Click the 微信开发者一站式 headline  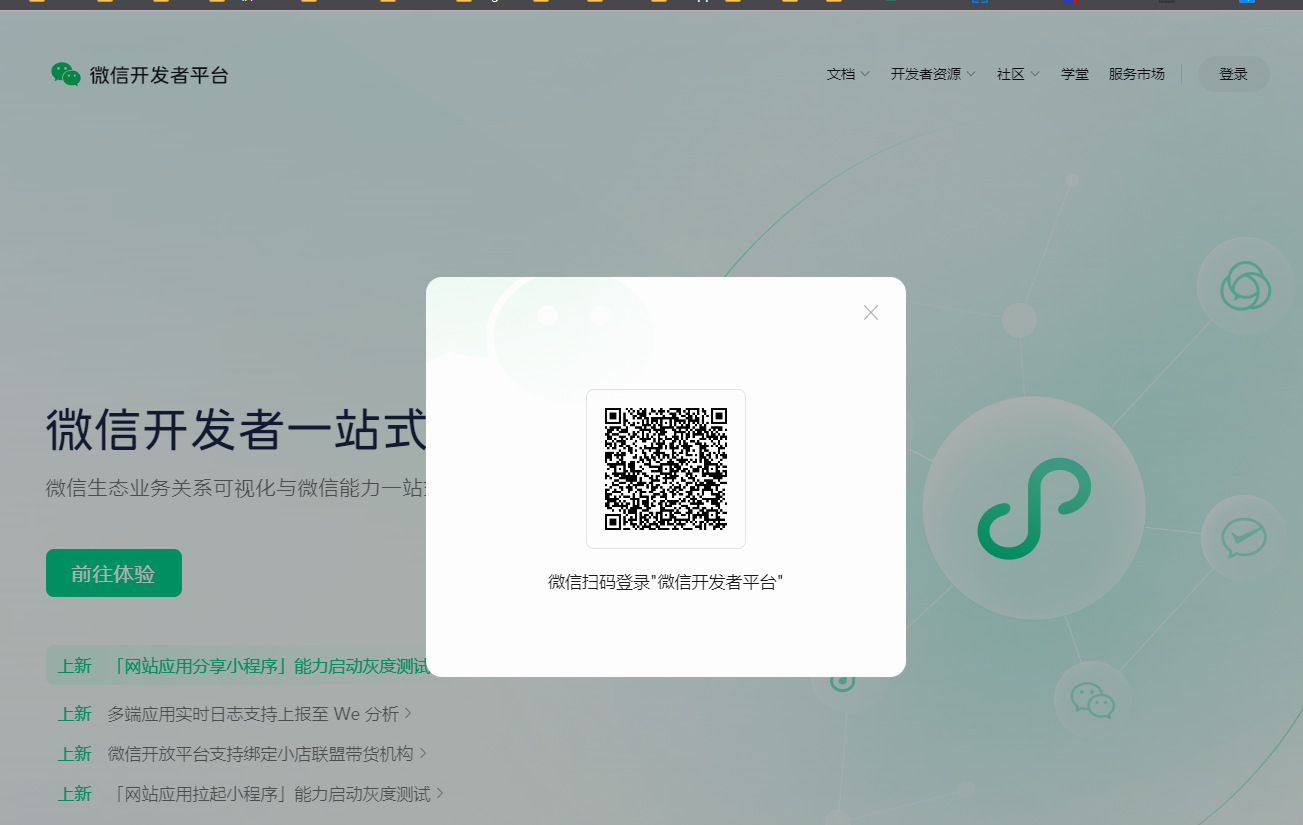tap(236, 430)
